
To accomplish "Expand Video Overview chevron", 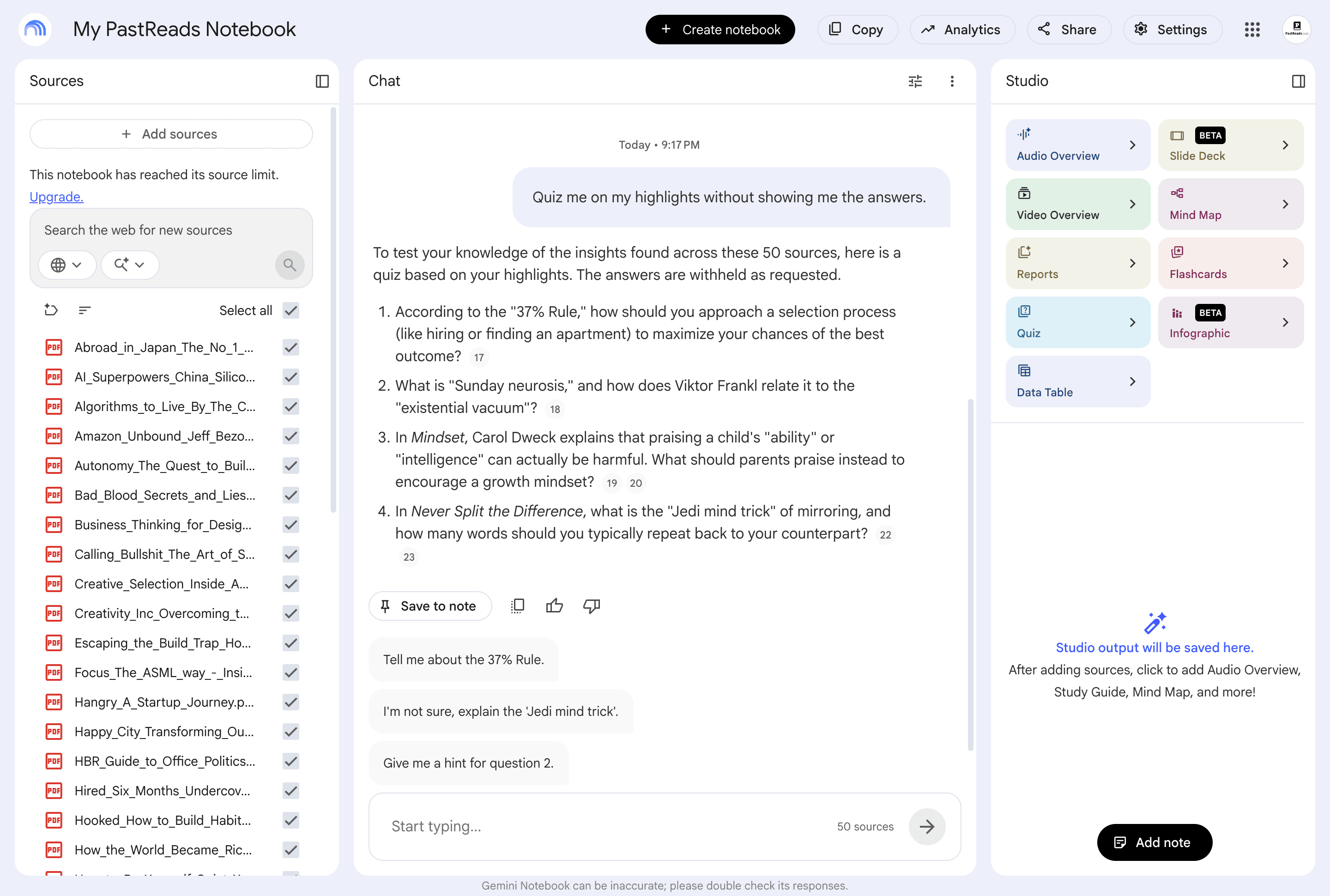I will [1132, 204].
